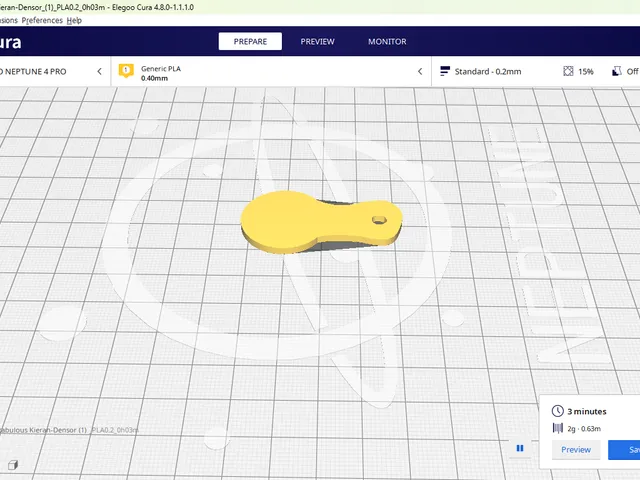Switch to the PREPARE stage

point(250,41)
